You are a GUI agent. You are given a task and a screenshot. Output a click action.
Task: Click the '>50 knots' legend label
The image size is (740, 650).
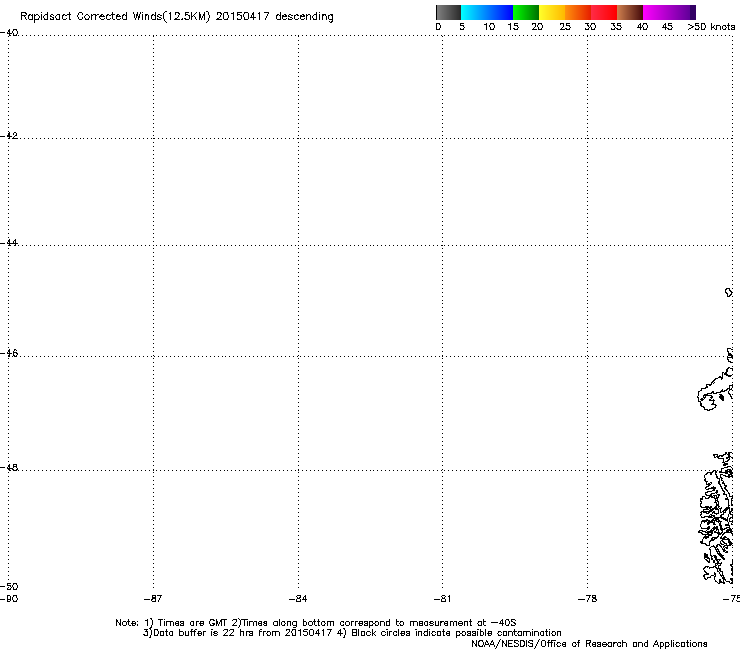pyautogui.click(x=711, y=27)
